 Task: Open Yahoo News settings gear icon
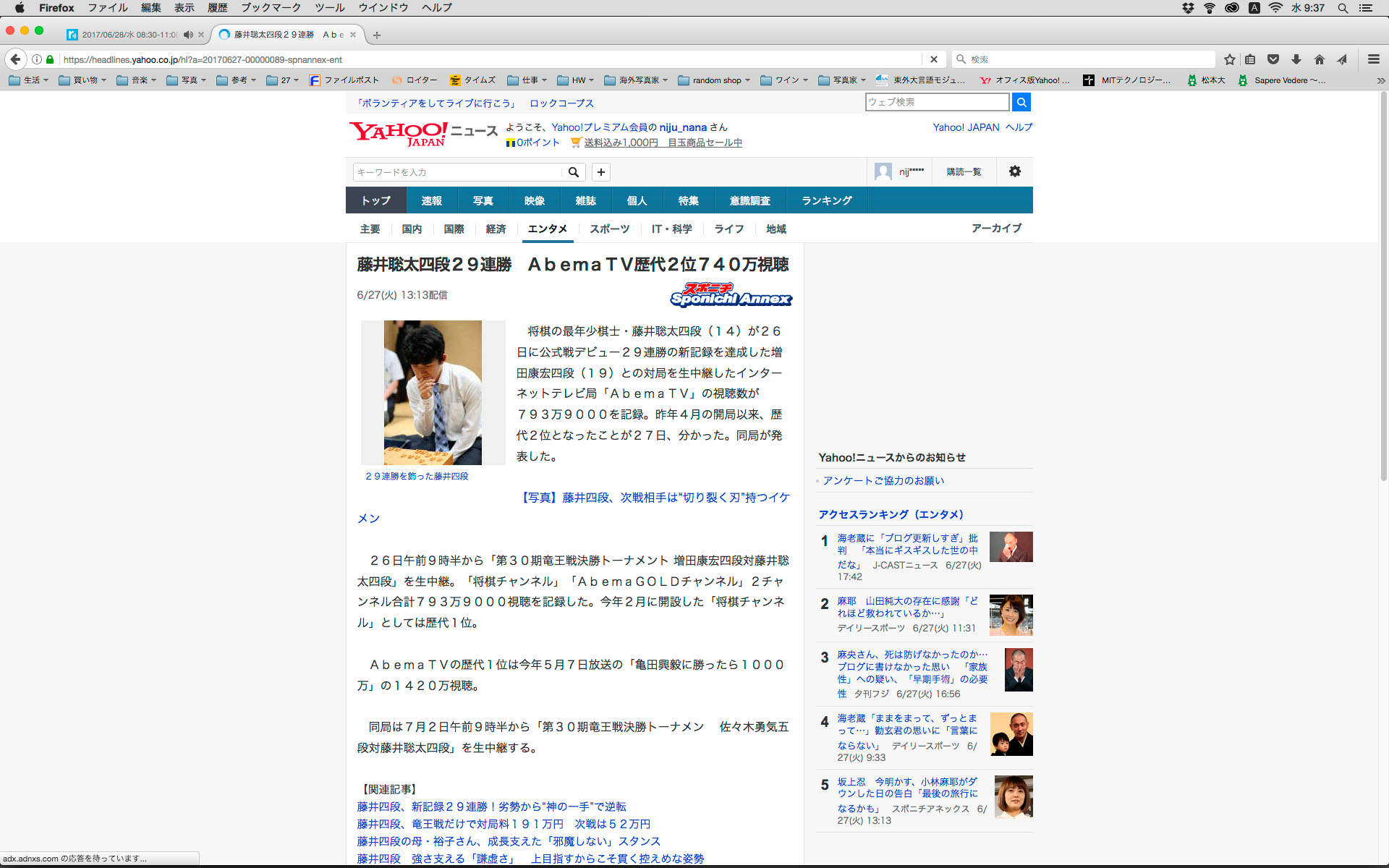[x=1014, y=171]
